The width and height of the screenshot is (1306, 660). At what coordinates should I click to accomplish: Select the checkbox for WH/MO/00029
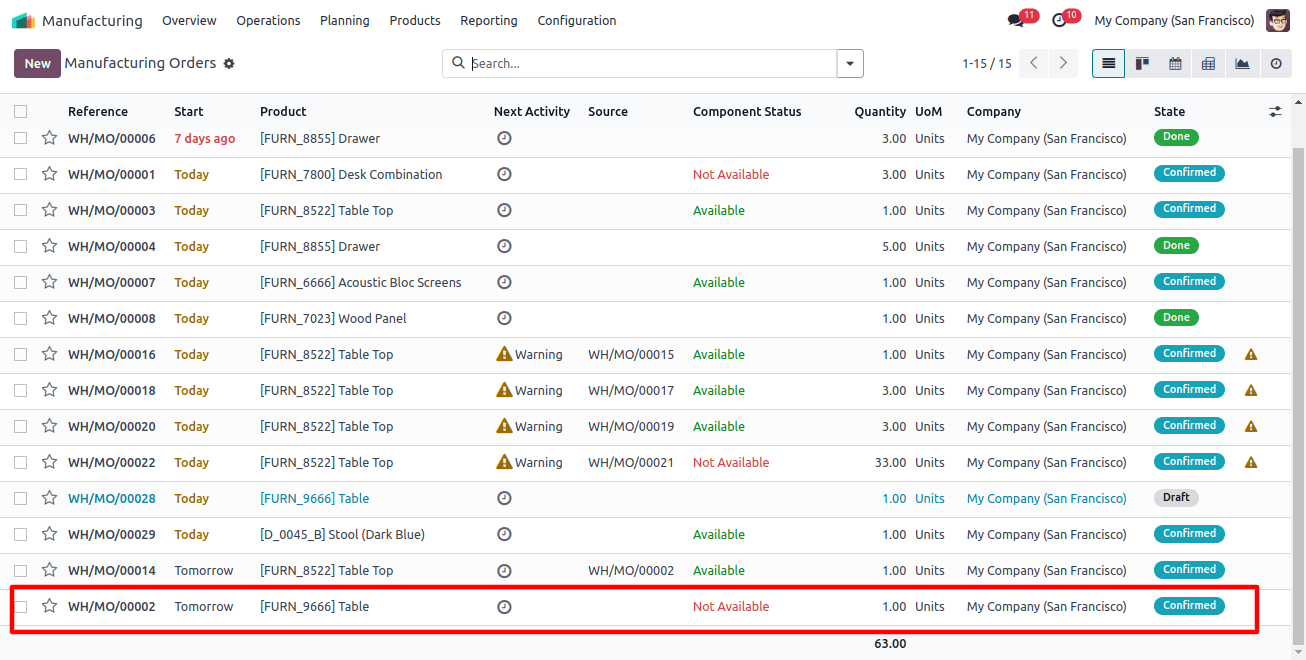(21, 534)
